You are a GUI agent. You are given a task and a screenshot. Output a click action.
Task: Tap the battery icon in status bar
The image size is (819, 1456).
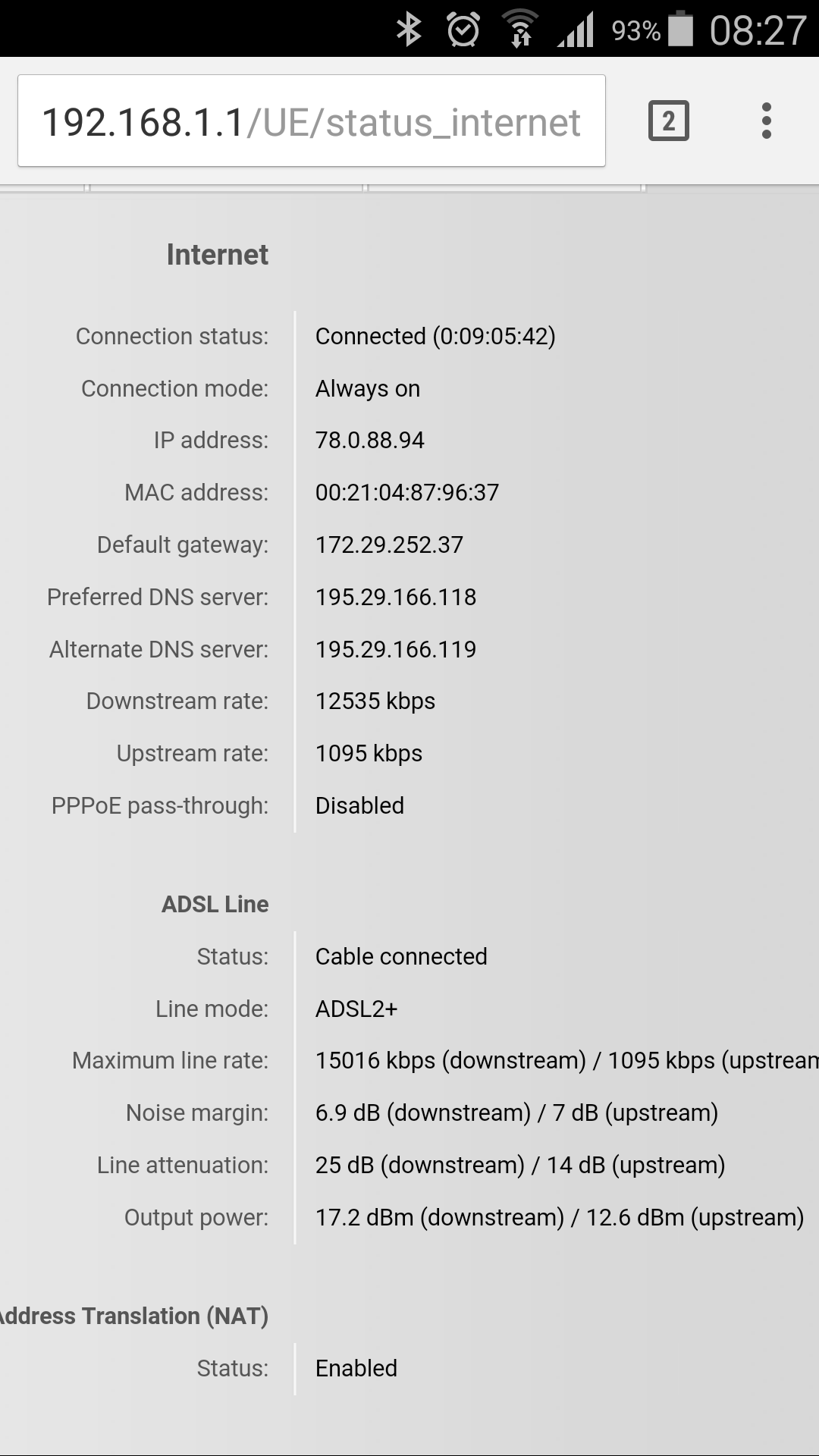pos(681,30)
